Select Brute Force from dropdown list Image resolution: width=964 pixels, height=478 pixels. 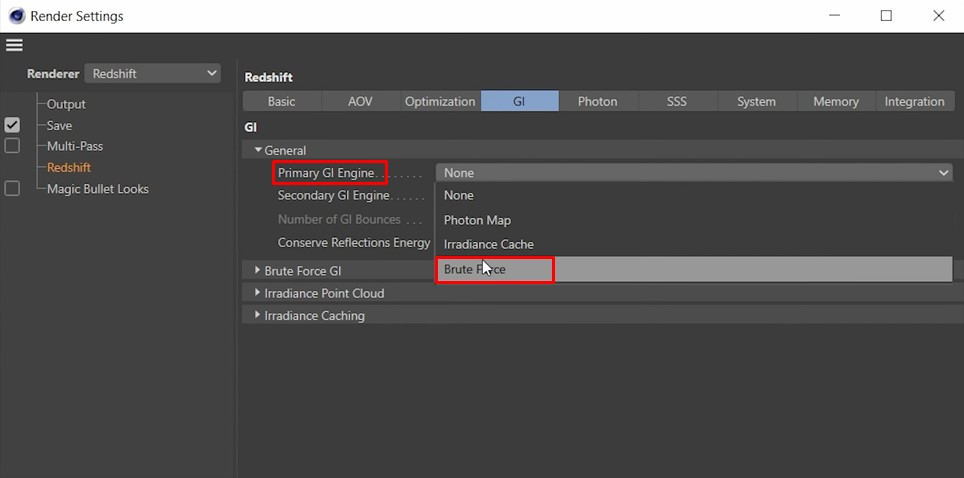[x=475, y=269]
